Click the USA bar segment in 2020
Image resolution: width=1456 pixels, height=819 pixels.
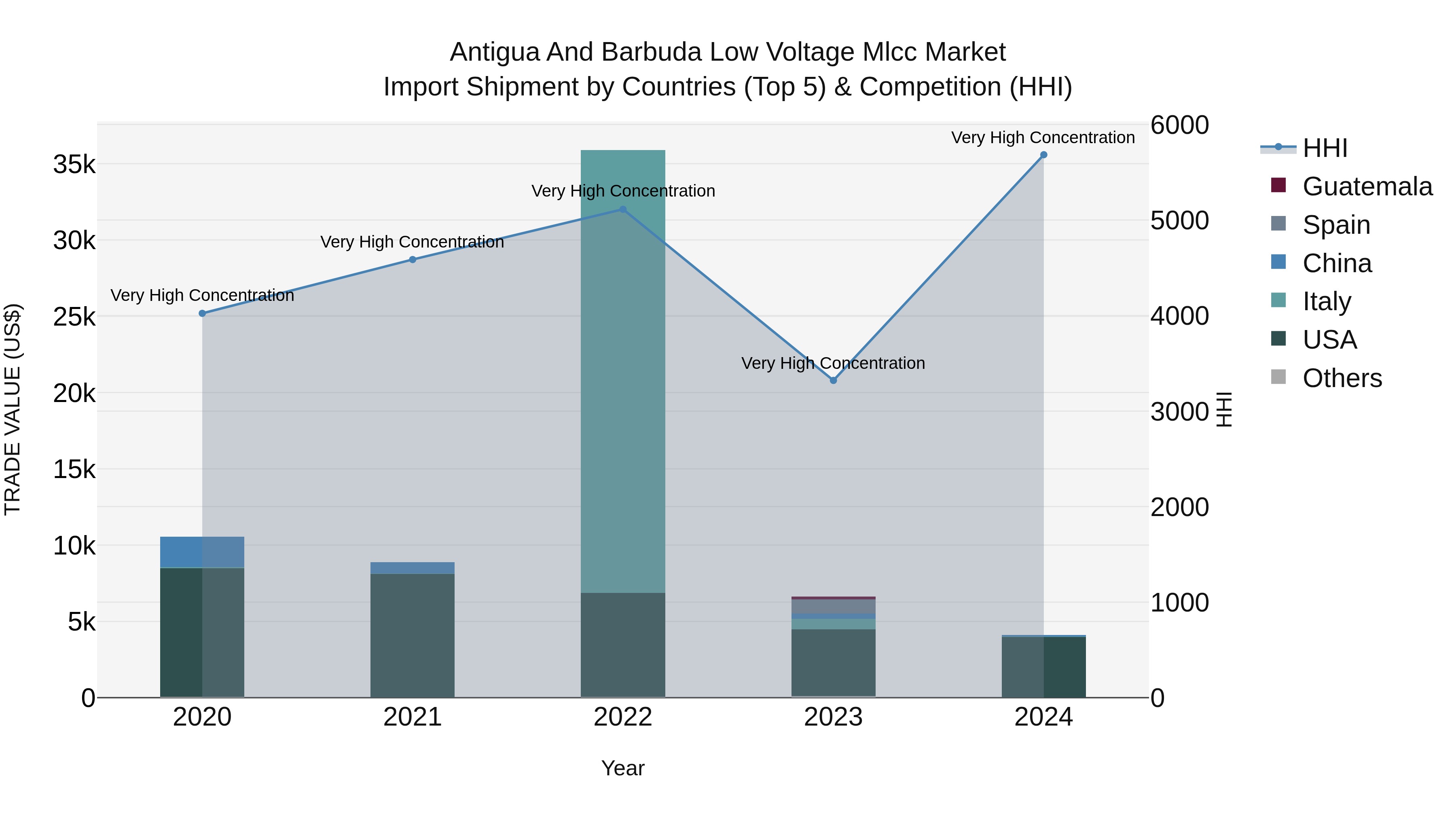coord(202,633)
